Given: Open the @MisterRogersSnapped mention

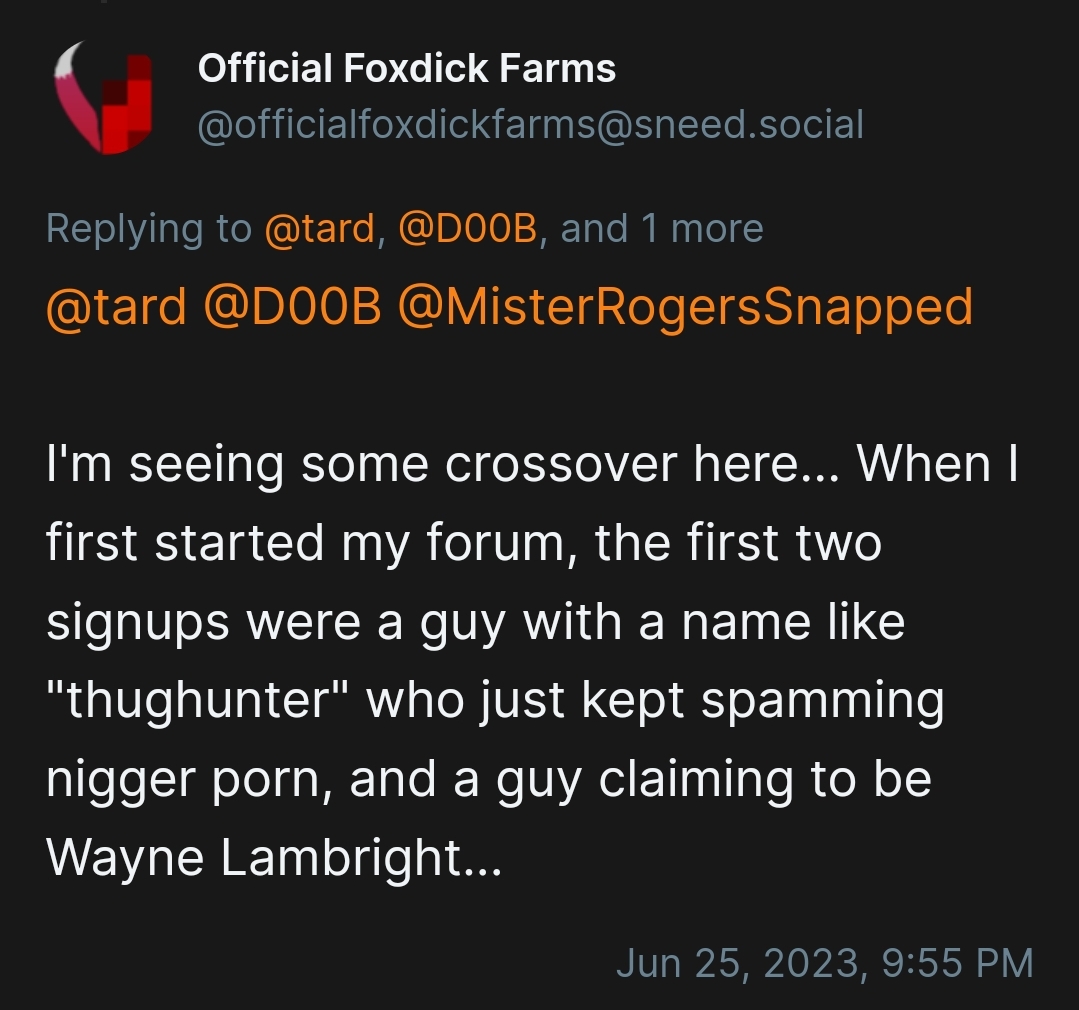Looking at the screenshot, I should click(685, 306).
